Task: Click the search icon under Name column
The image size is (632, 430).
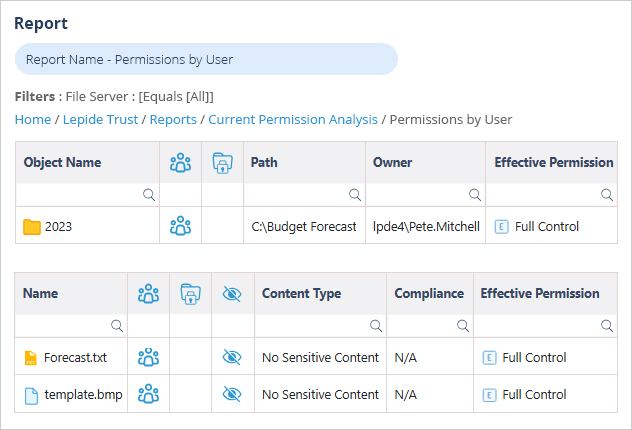Action: 117,326
